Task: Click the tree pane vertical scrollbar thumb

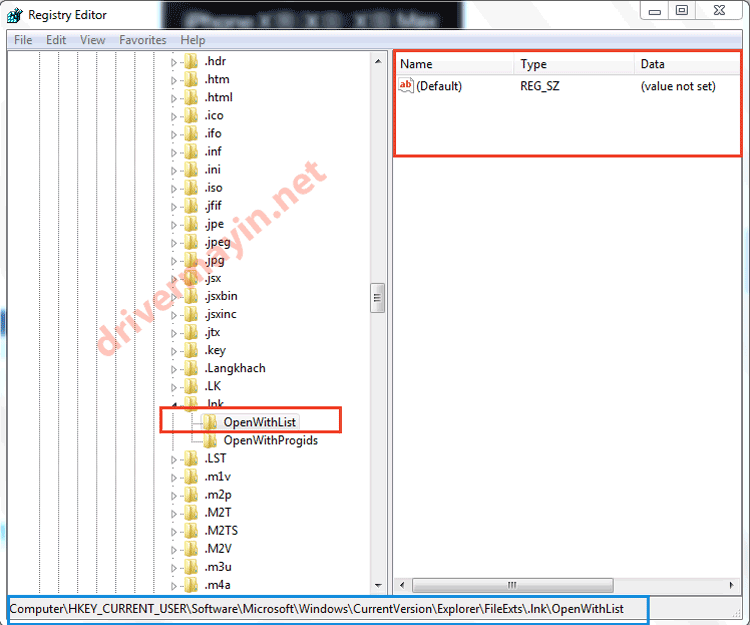Action: pos(377,298)
